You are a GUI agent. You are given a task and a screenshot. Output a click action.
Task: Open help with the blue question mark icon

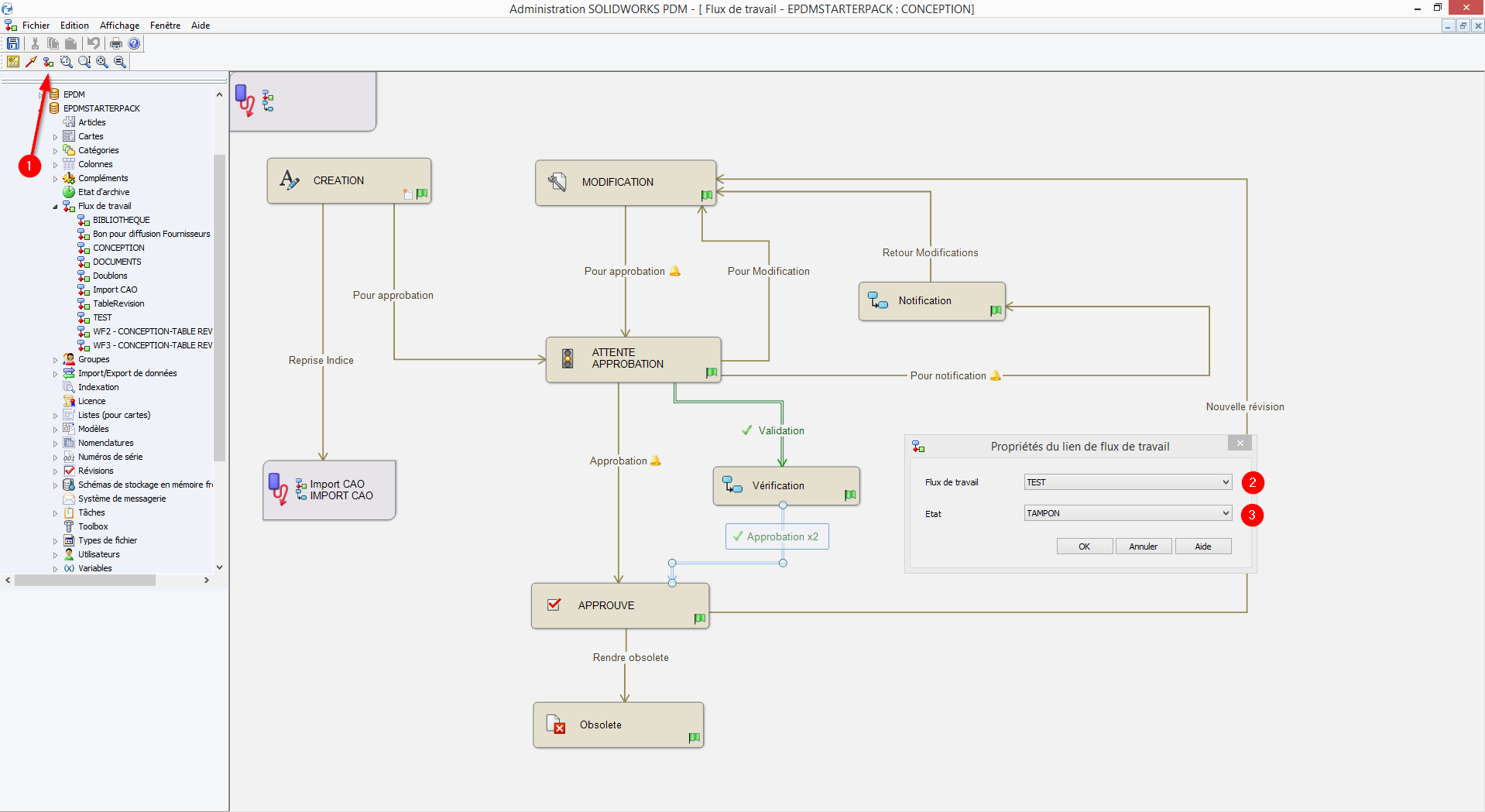pos(134,43)
